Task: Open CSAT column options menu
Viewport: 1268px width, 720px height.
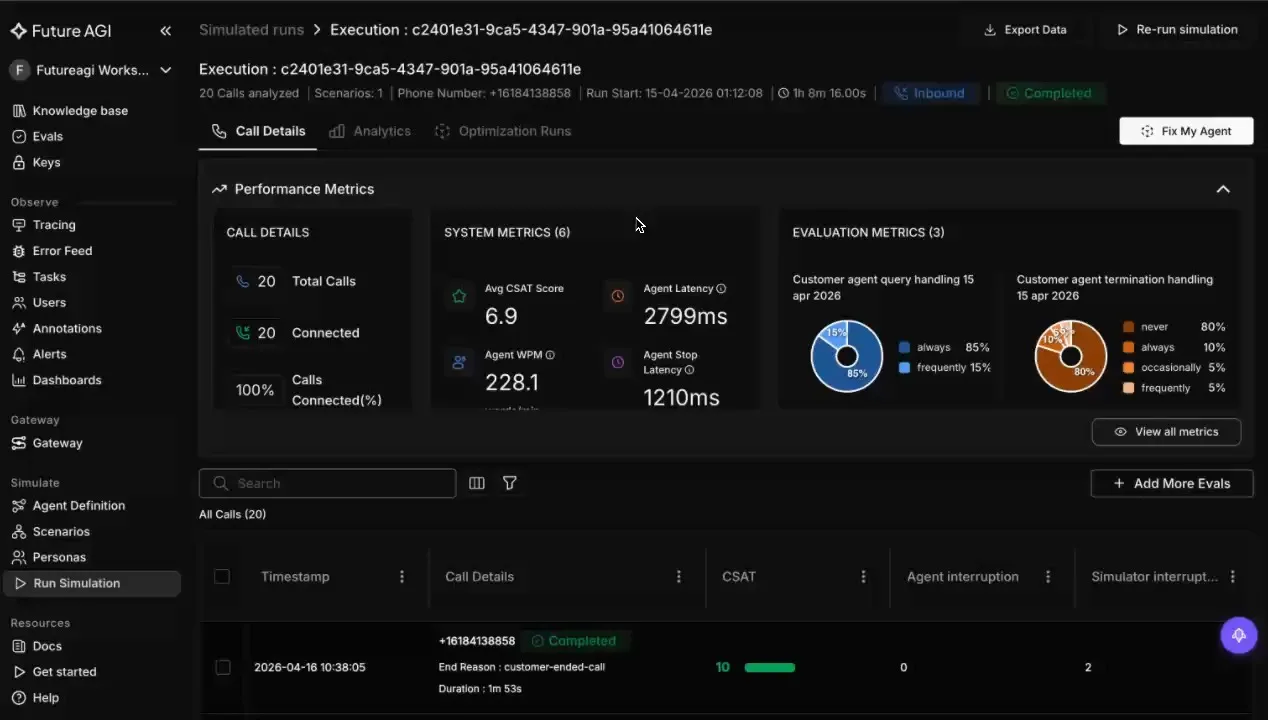Action: [x=864, y=577]
